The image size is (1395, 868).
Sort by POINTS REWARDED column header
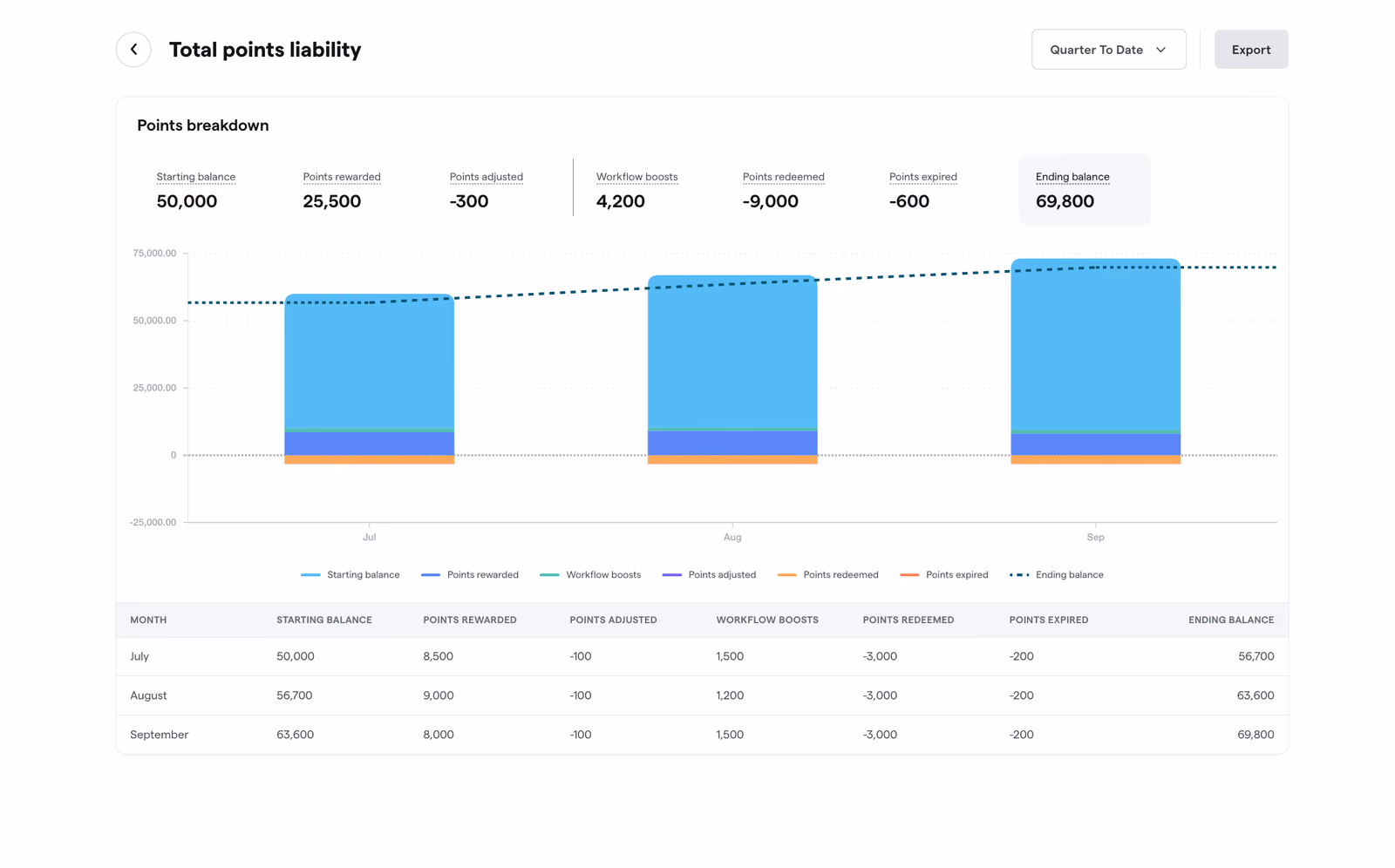tap(470, 620)
